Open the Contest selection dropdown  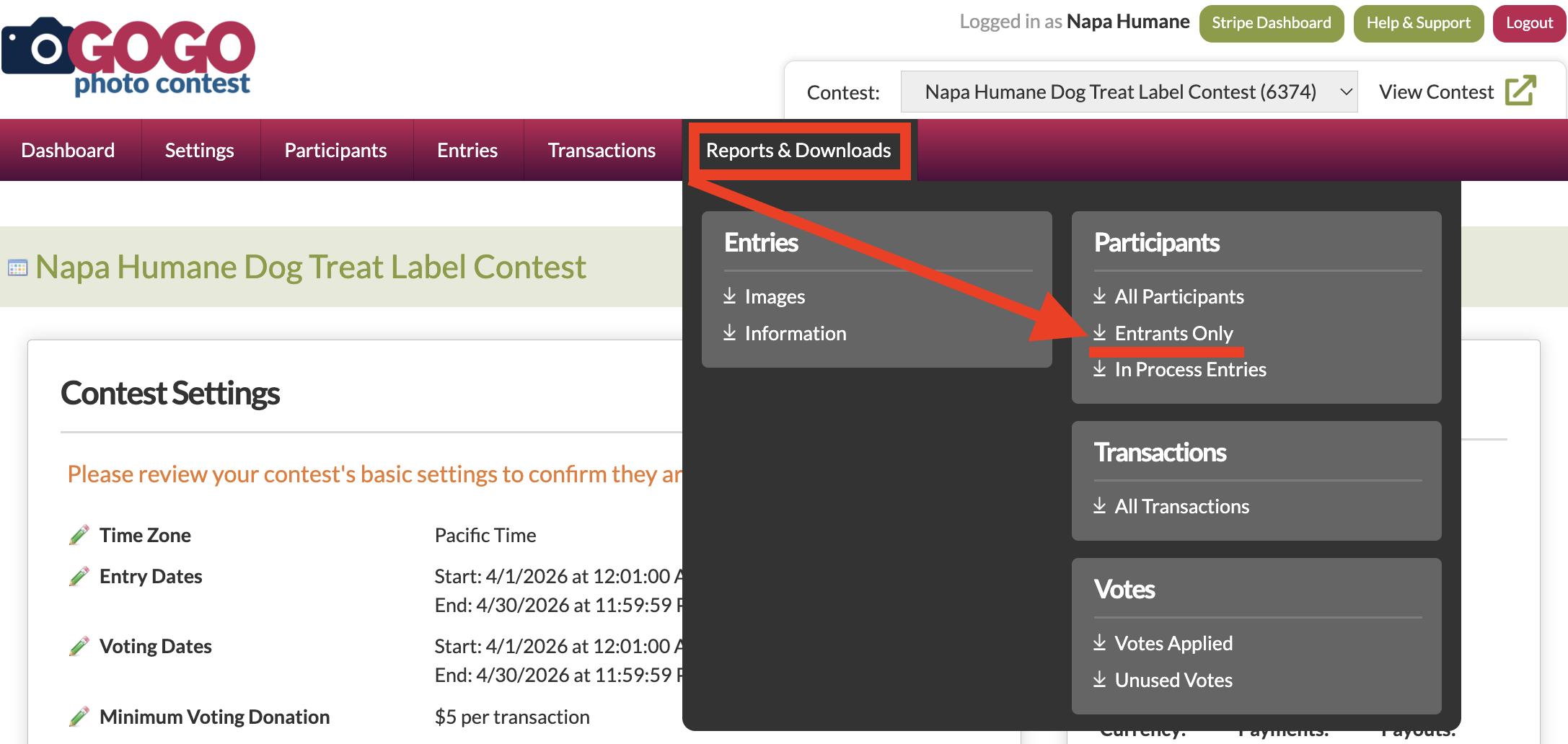pos(1129,92)
